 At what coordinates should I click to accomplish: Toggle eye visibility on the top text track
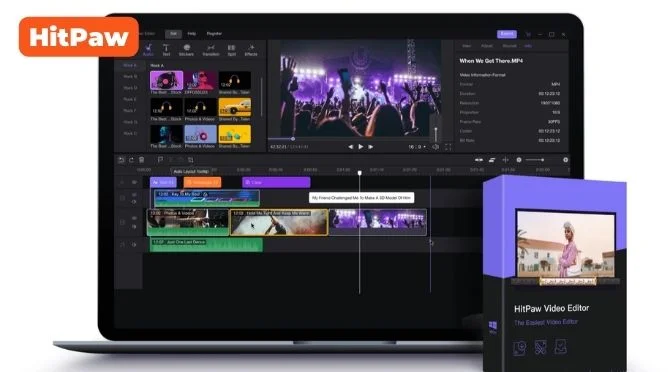click(134, 182)
